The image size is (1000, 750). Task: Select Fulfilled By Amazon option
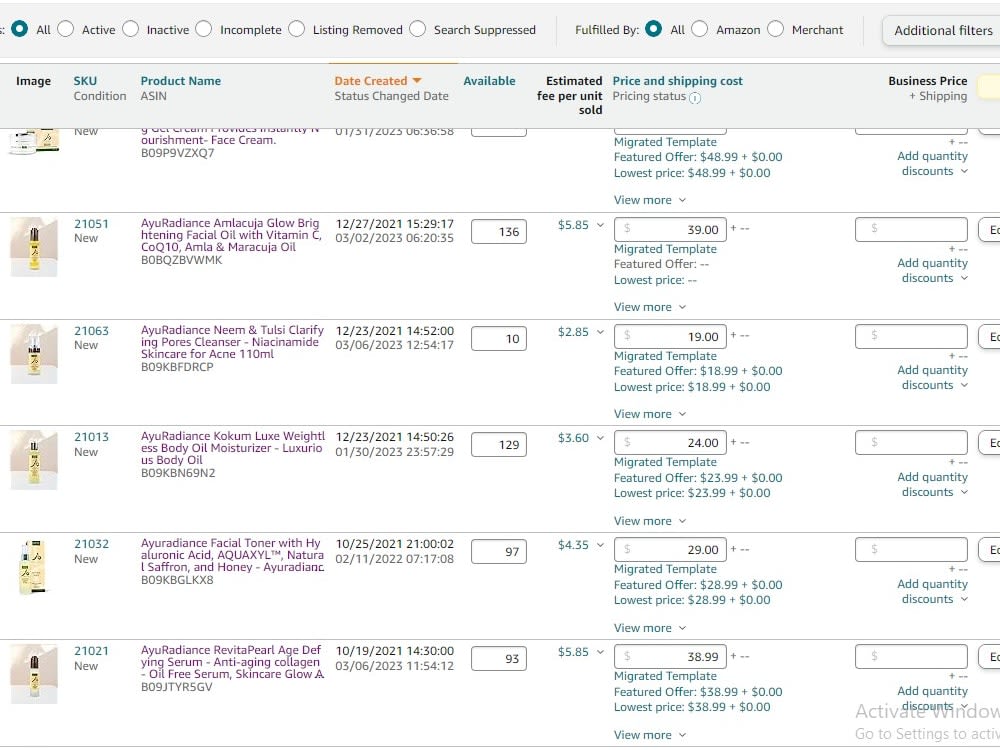pos(700,29)
